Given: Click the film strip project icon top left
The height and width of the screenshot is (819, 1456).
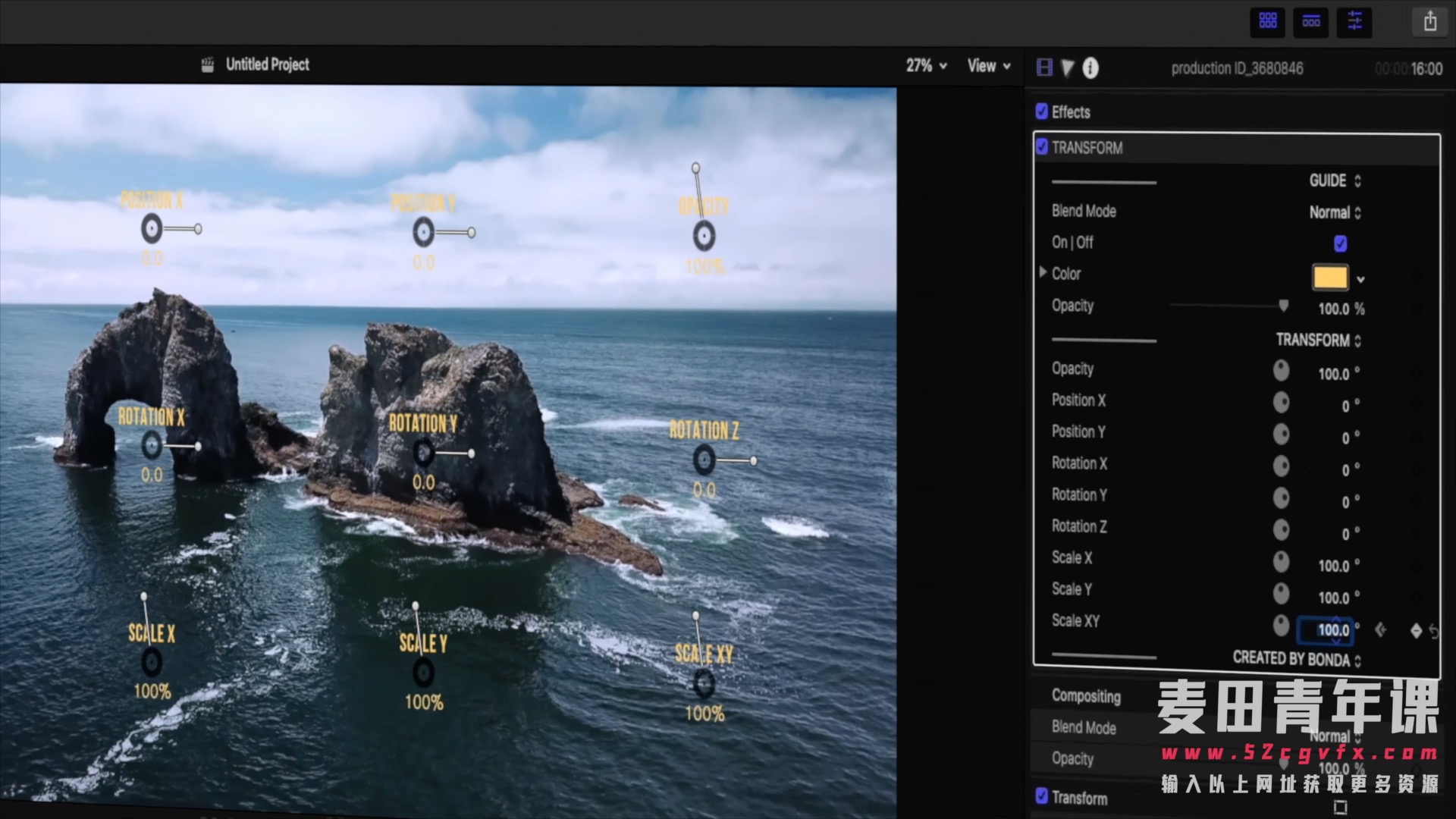Looking at the screenshot, I should (207, 64).
